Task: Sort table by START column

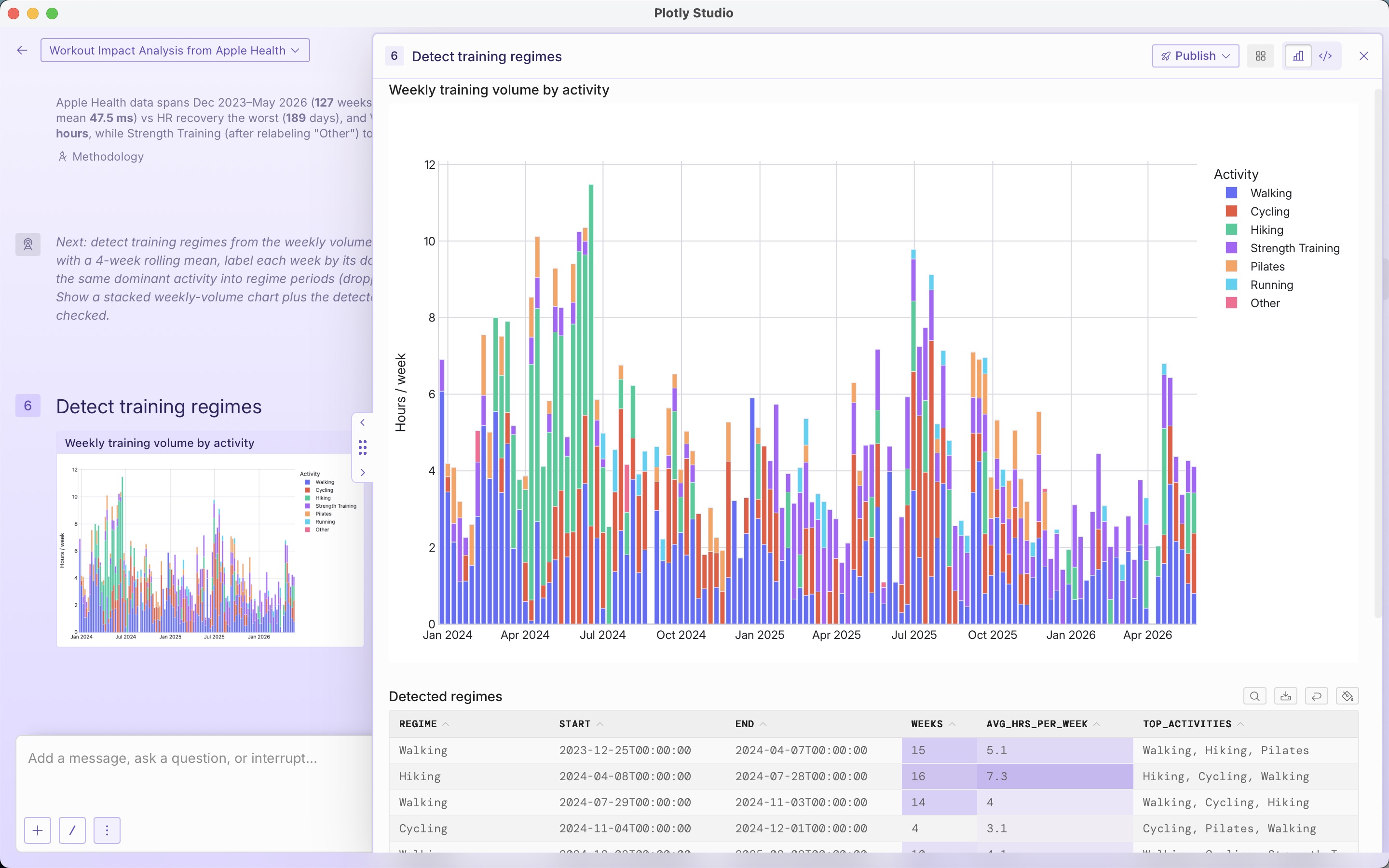Action: tap(581, 724)
